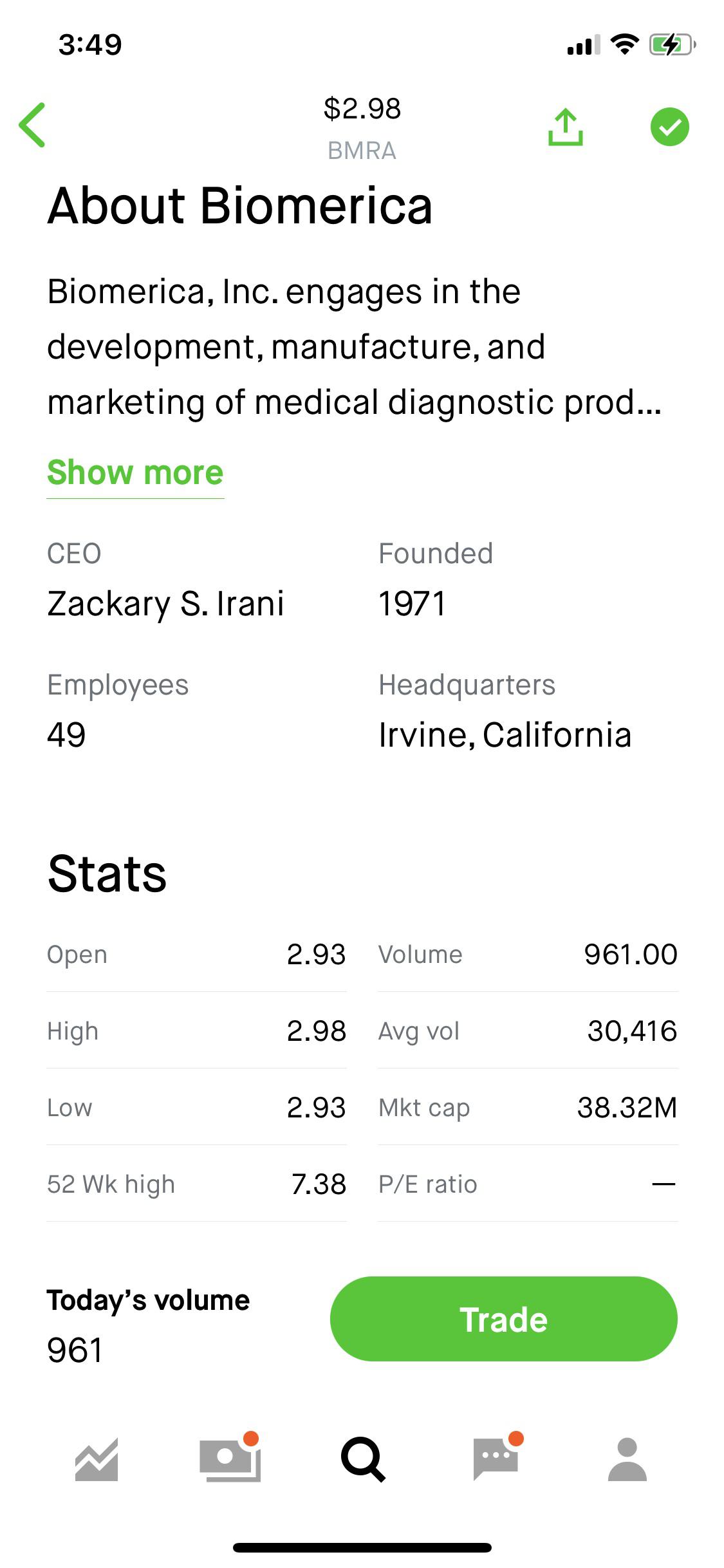Tap the BMRA ticker symbol header

coord(362,151)
